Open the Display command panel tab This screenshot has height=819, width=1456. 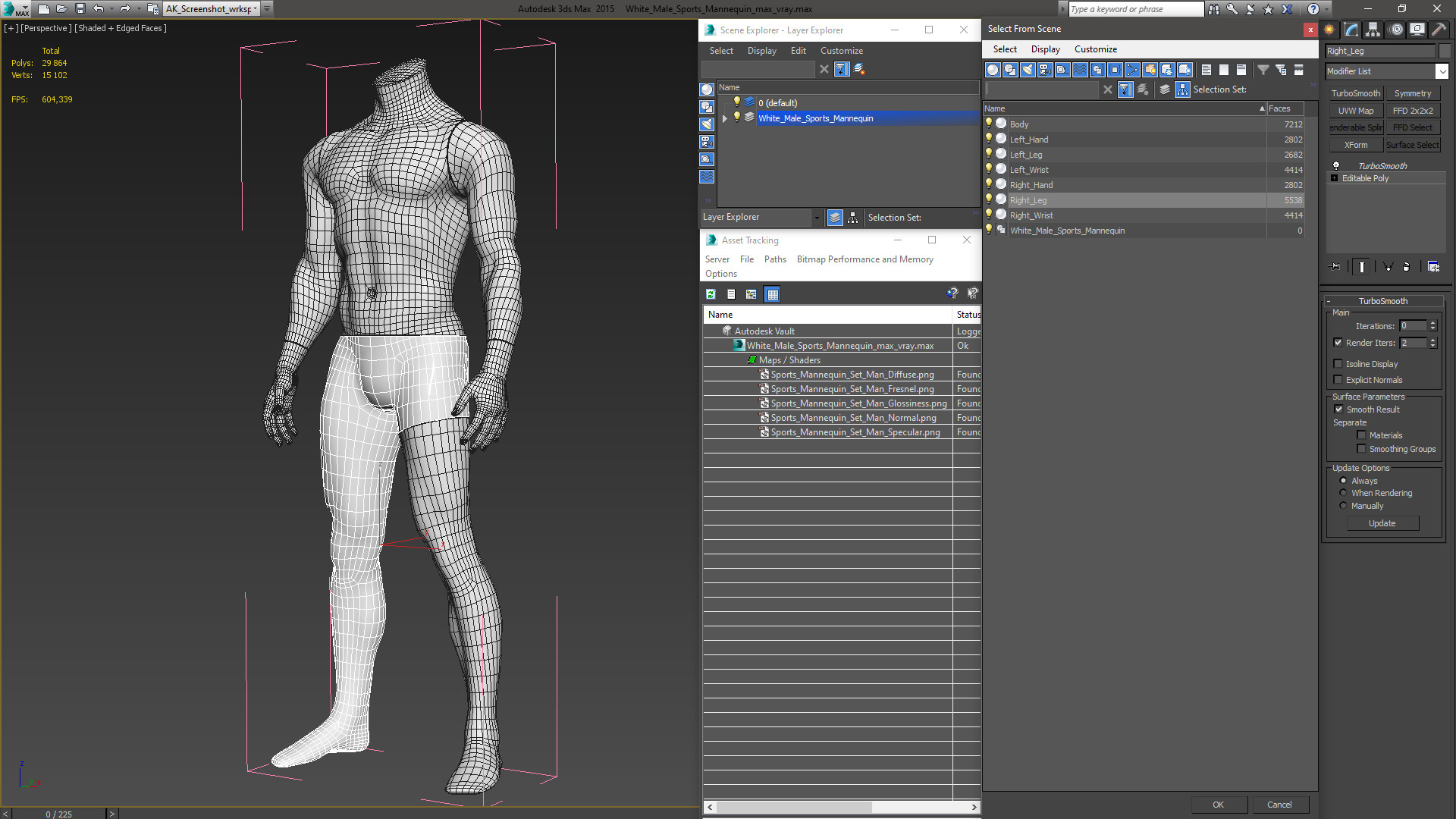pos(1417,30)
